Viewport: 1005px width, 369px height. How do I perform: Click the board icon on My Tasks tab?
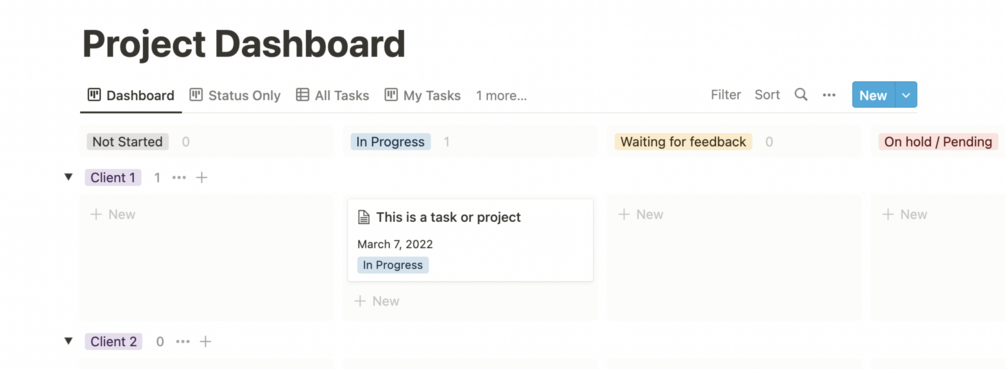pyautogui.click(x=391, y=95)
